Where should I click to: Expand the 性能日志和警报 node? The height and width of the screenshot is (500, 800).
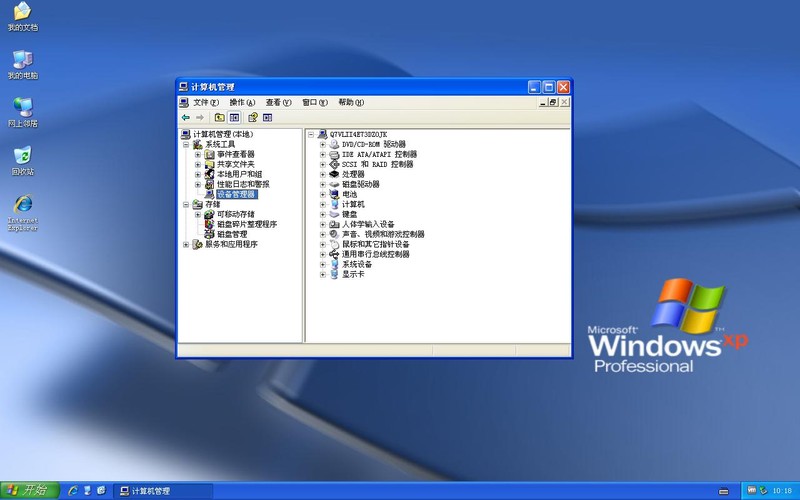198,185
